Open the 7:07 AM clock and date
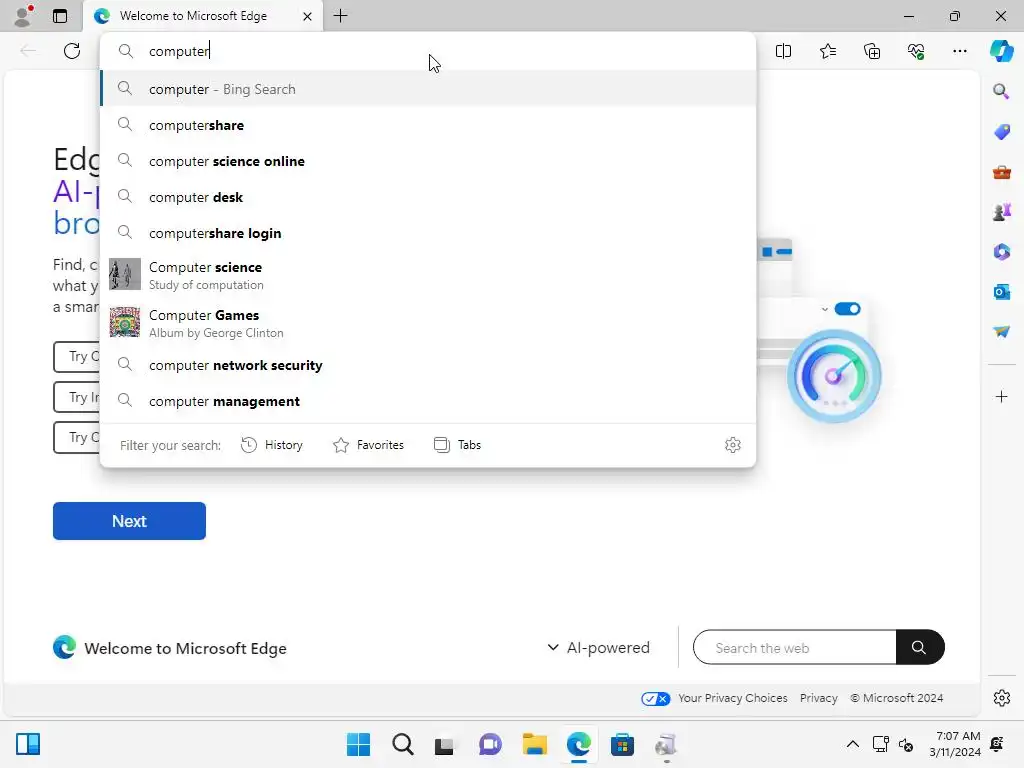The image size is (1024, 768). pos(955,744)
